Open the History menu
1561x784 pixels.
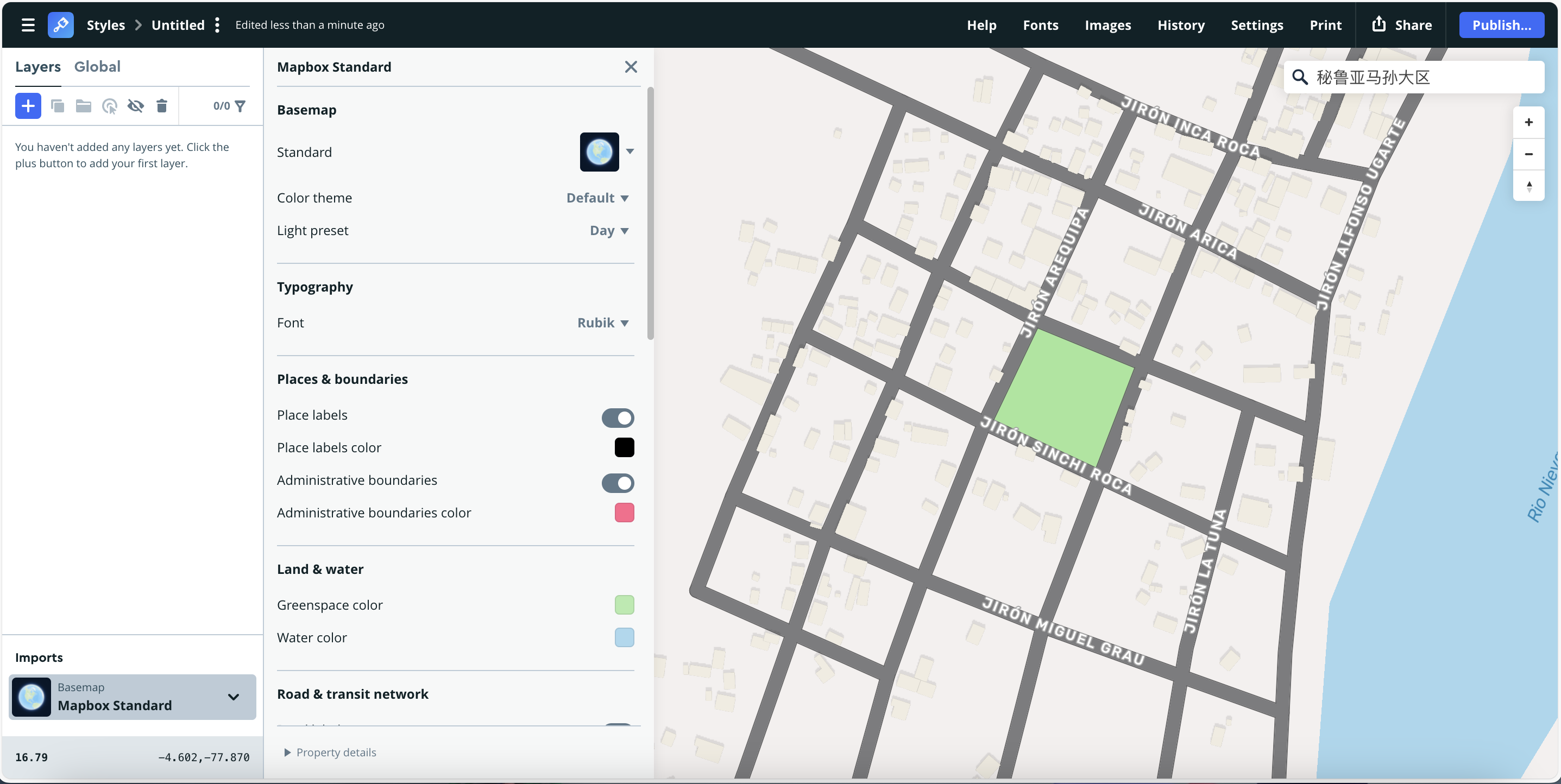[x=1180, y=25]
